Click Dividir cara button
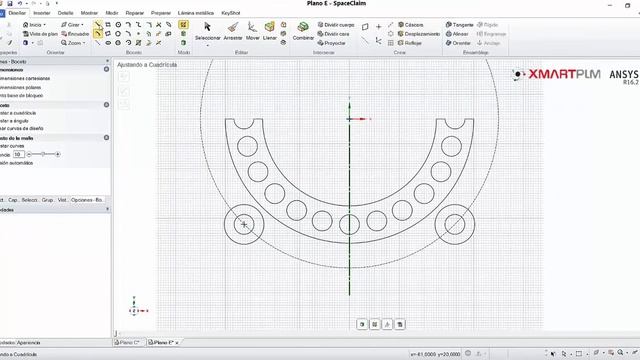 333,34
